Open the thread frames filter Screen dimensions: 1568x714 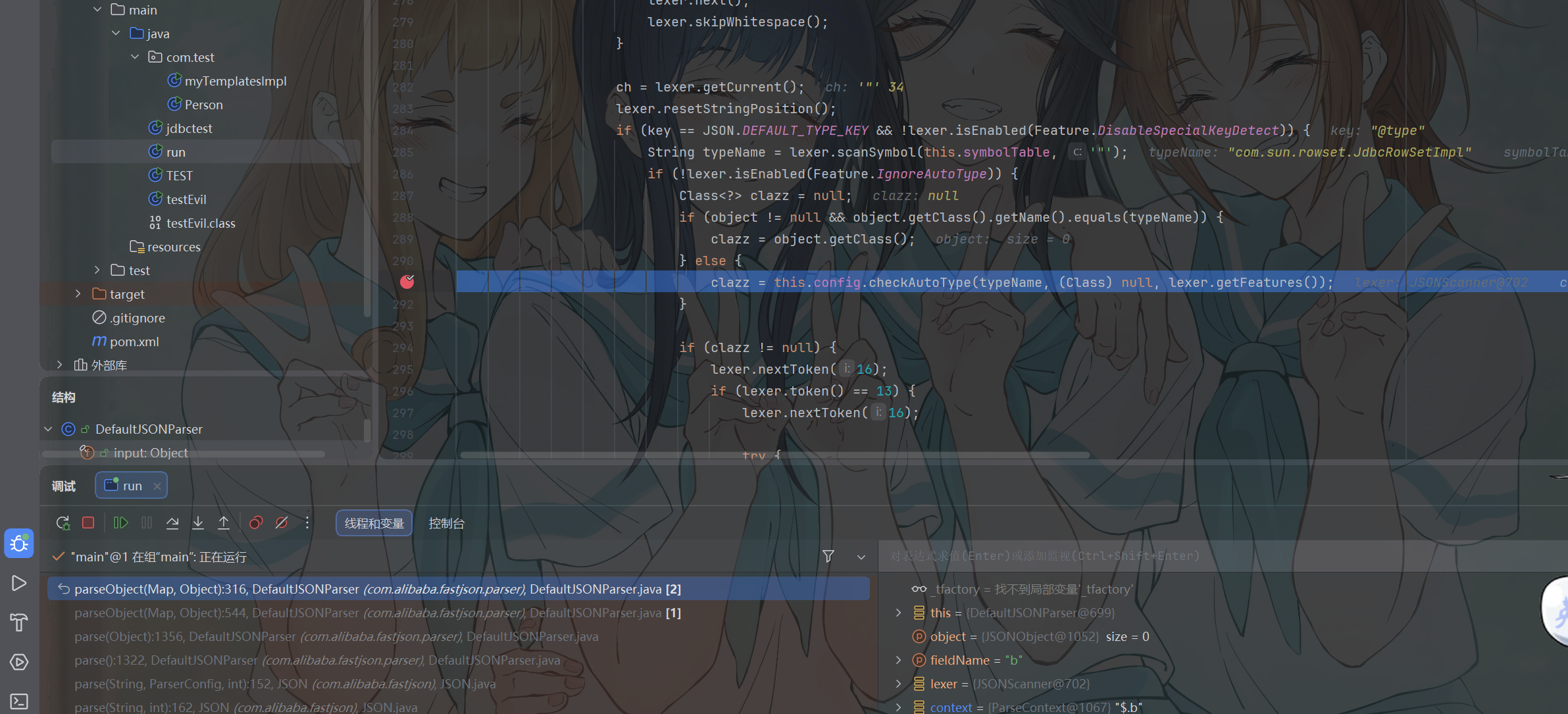click(828, 556)
